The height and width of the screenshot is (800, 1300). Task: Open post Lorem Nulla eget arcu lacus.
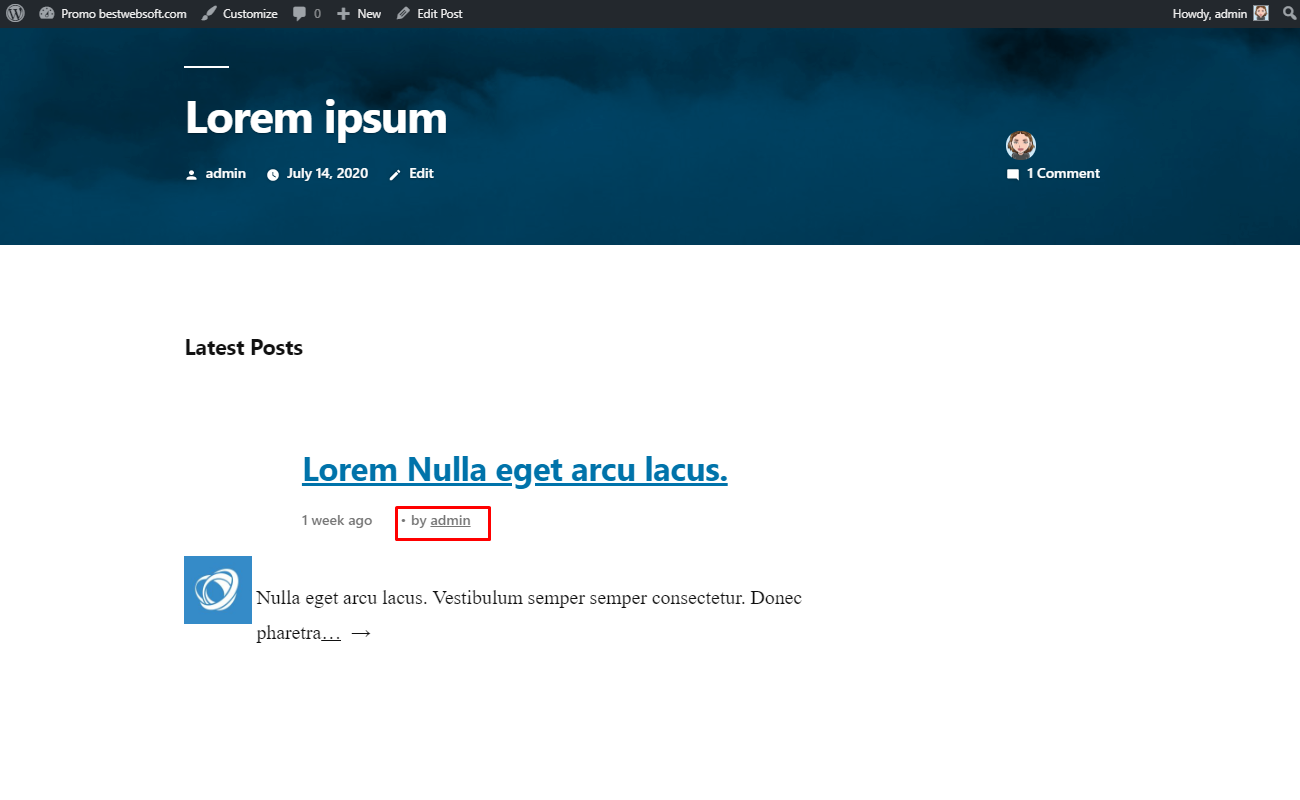[515, 469]
